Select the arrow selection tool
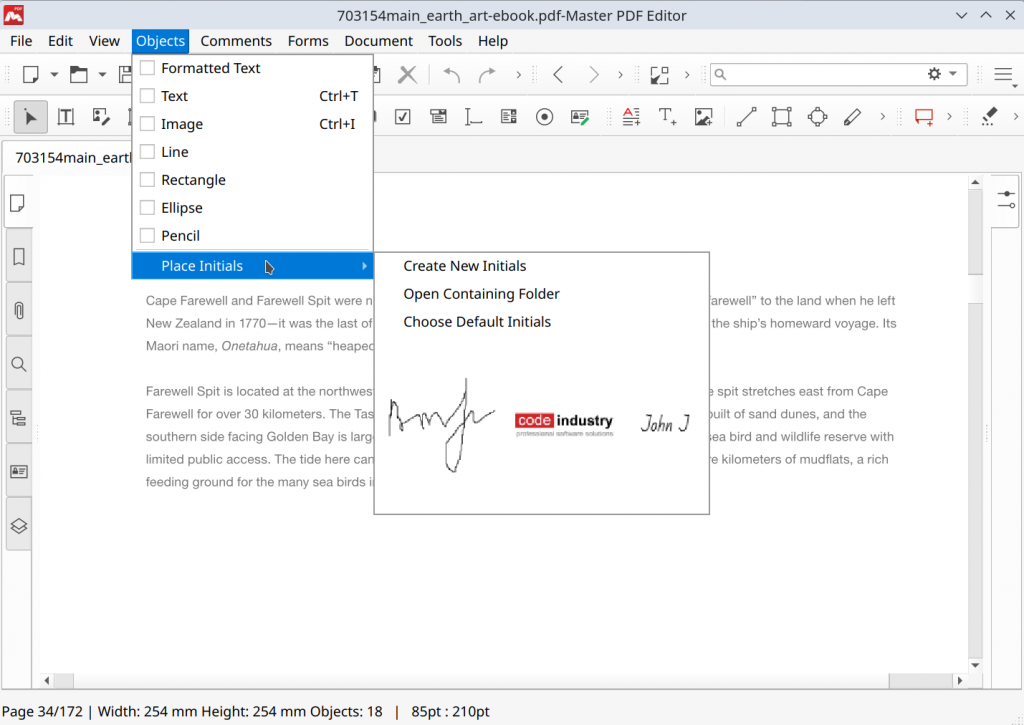The width and height of the screenshot is (1024, 725). 30,116
